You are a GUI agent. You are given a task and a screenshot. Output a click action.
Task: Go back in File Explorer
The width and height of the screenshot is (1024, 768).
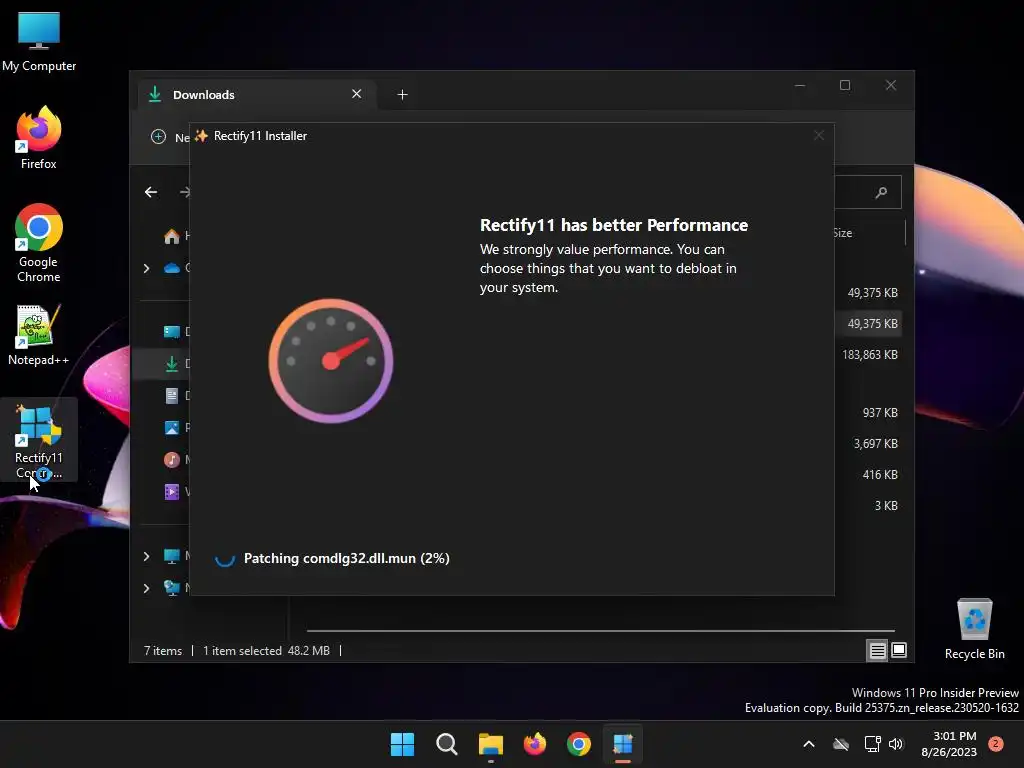pos(151,192)
